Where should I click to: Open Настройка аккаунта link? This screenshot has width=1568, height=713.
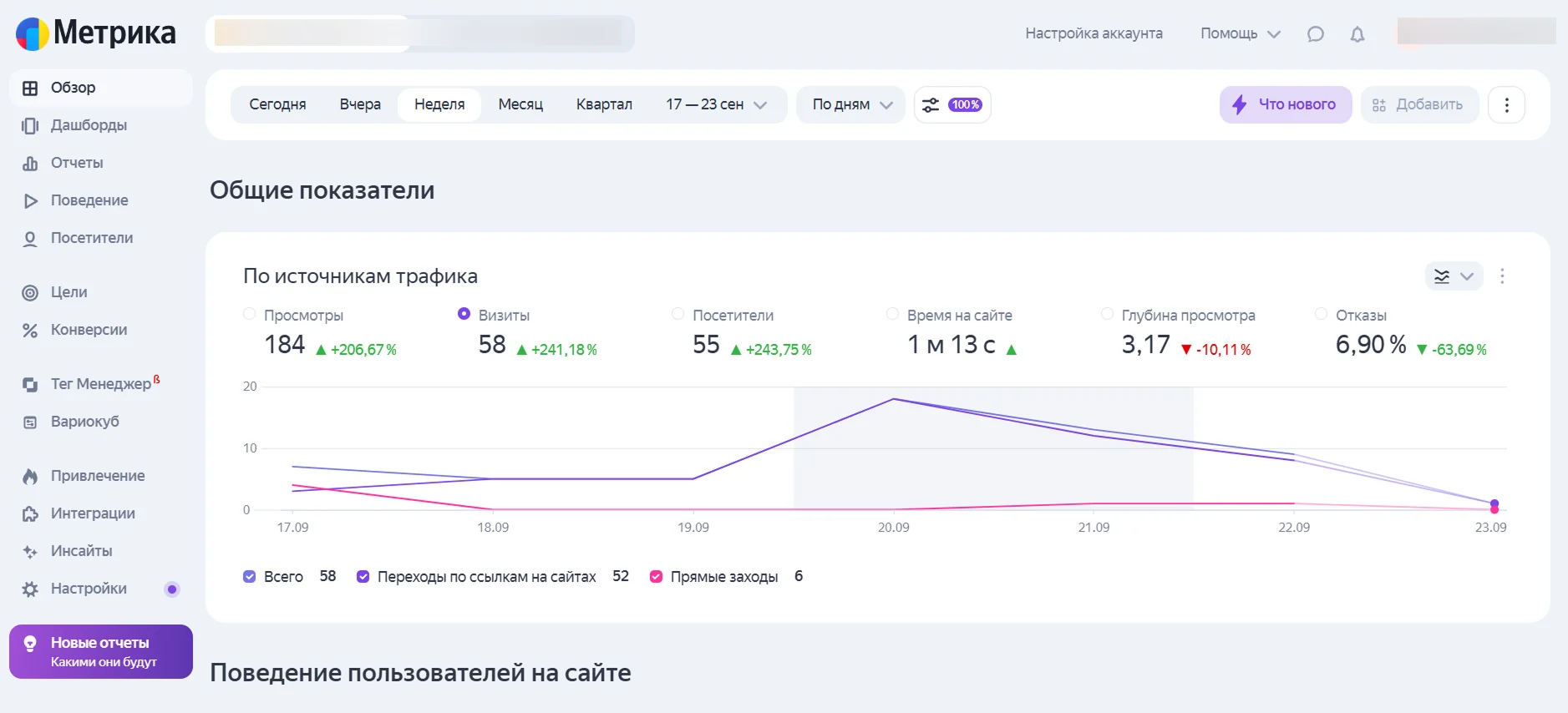1094,34
